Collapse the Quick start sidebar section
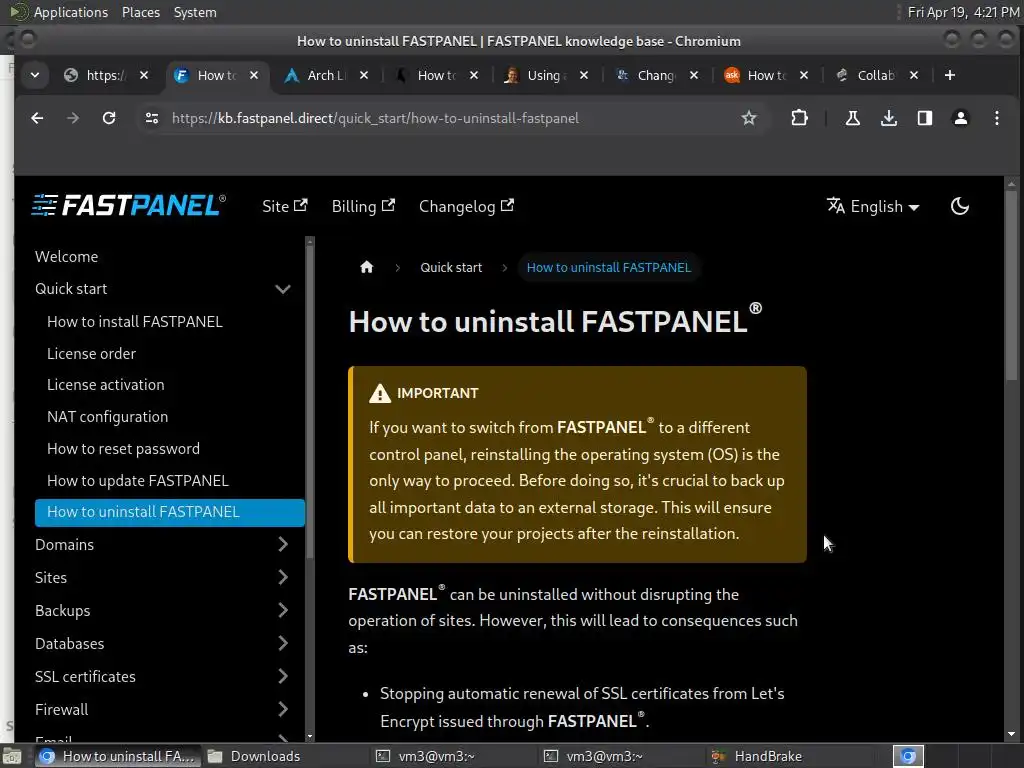Viewport: 1024px width, 768px height. point(283,289)
